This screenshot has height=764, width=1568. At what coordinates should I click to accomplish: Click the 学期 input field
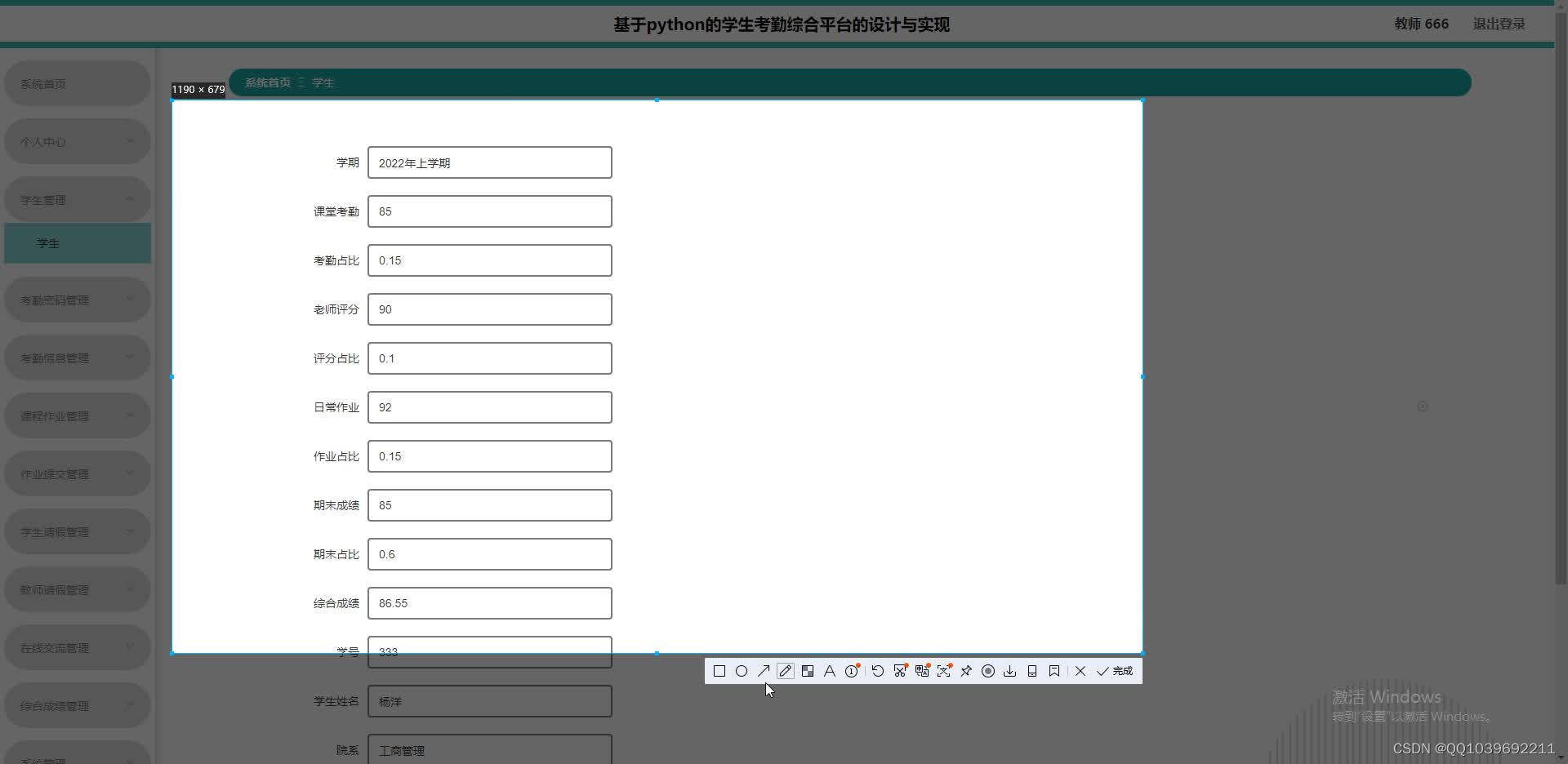(x=490, y=162)
